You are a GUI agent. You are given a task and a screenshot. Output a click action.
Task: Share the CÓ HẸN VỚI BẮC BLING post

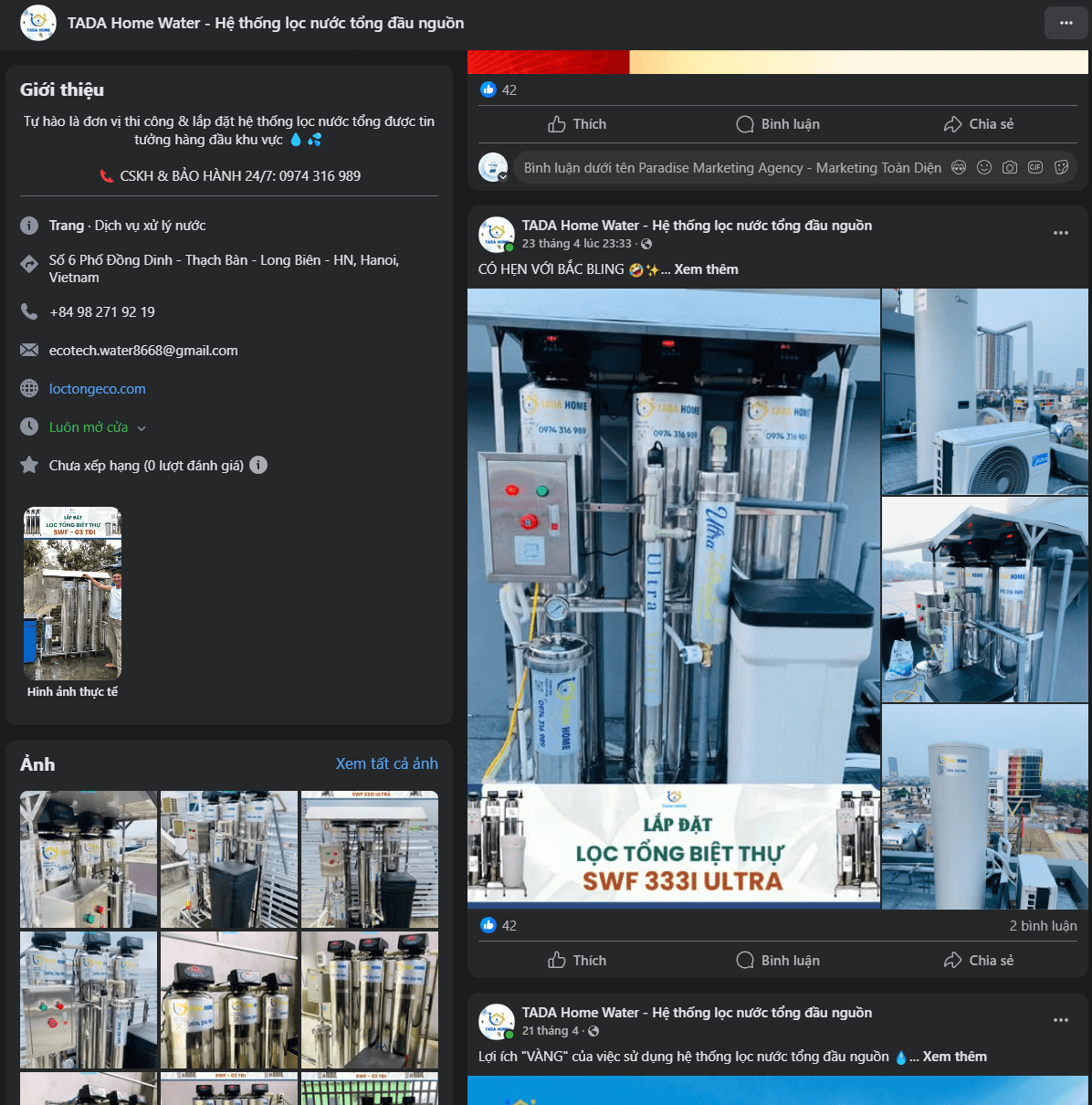(979, 961)
